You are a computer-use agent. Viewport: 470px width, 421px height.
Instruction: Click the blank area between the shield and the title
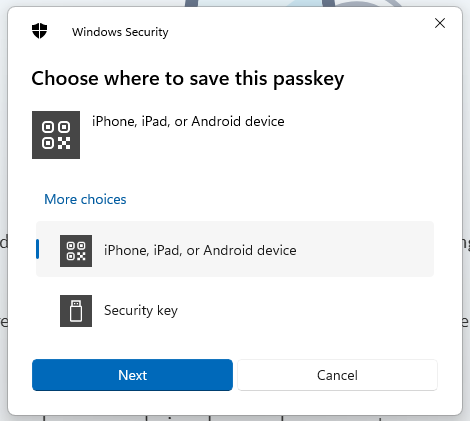[59, 32]
